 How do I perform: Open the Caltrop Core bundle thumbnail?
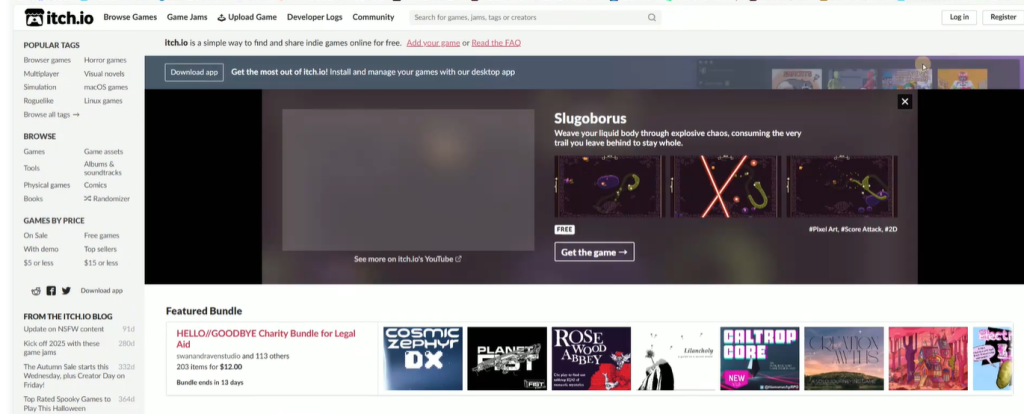(759, 358)
